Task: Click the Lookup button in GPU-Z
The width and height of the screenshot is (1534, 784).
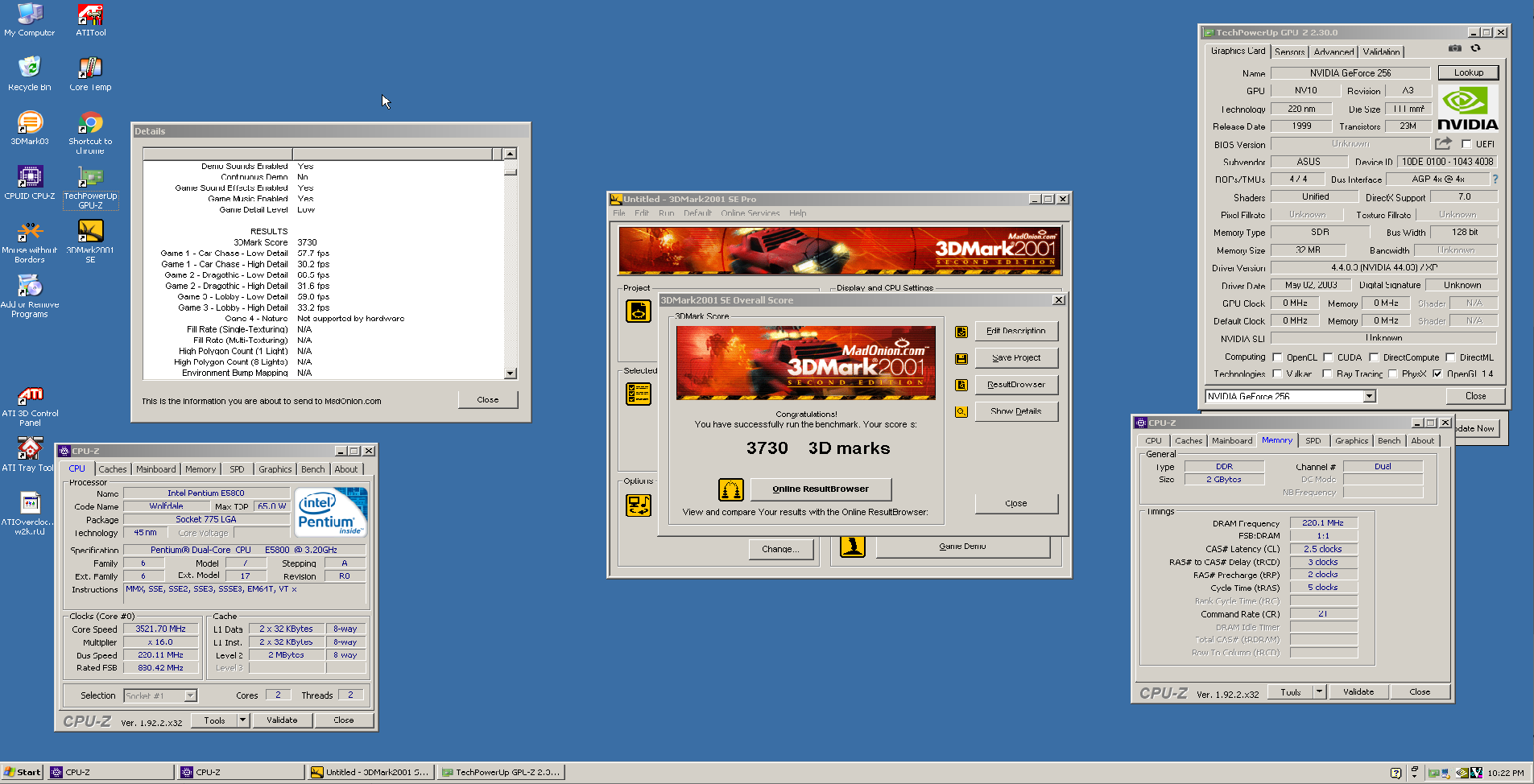Action: coord(1468,72)
